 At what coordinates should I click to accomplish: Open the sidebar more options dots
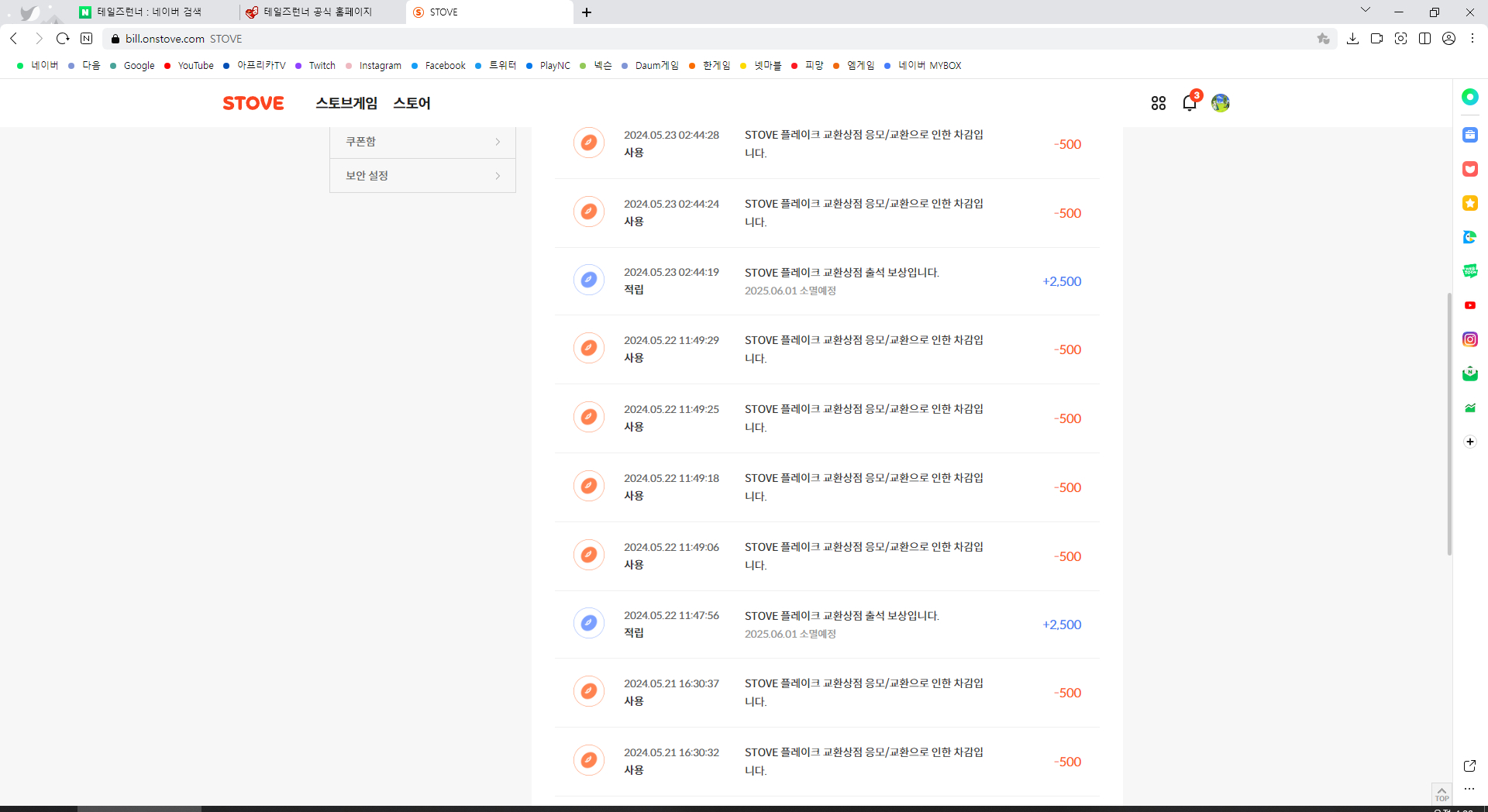click(1469, 789)
